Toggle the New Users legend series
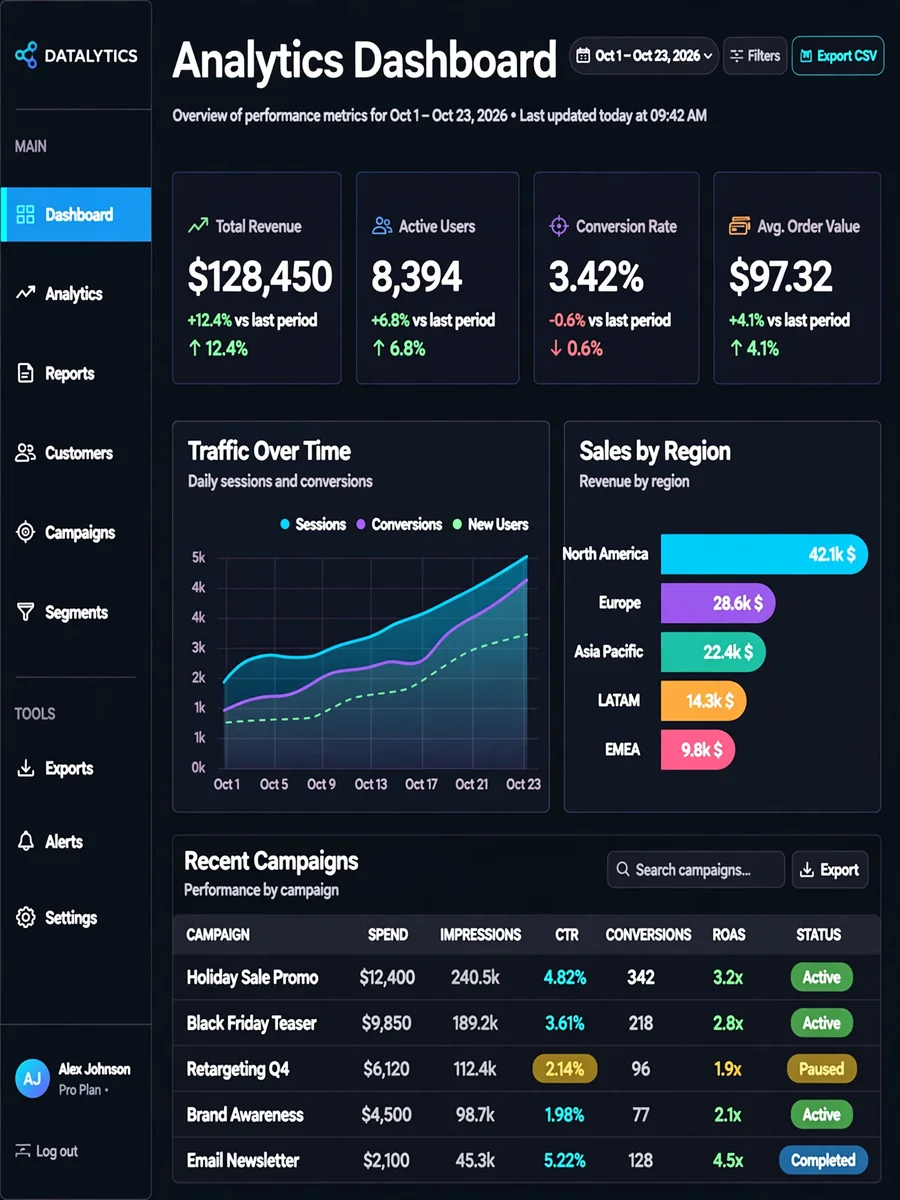 coord(490,524)
